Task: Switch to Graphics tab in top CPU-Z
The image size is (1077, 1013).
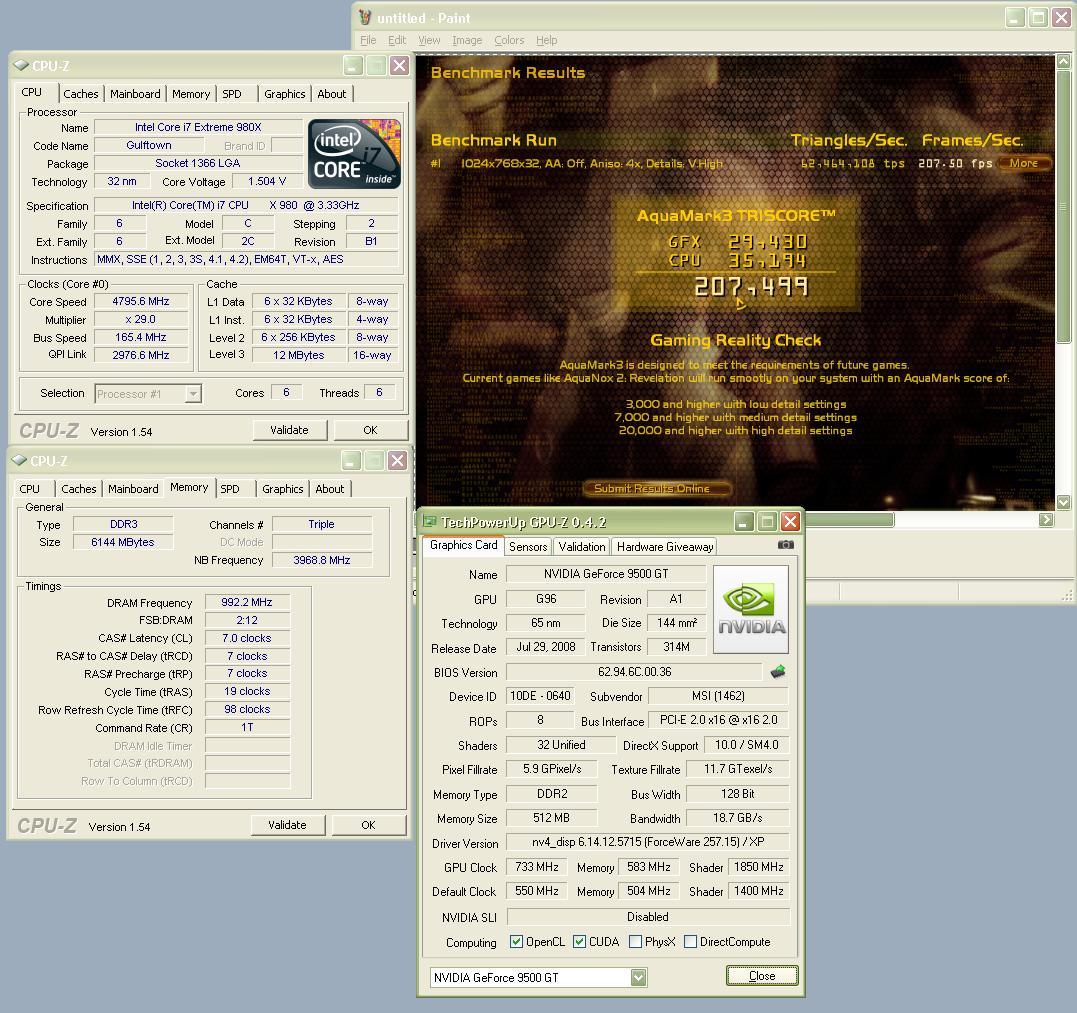Action: coord(284,94)
